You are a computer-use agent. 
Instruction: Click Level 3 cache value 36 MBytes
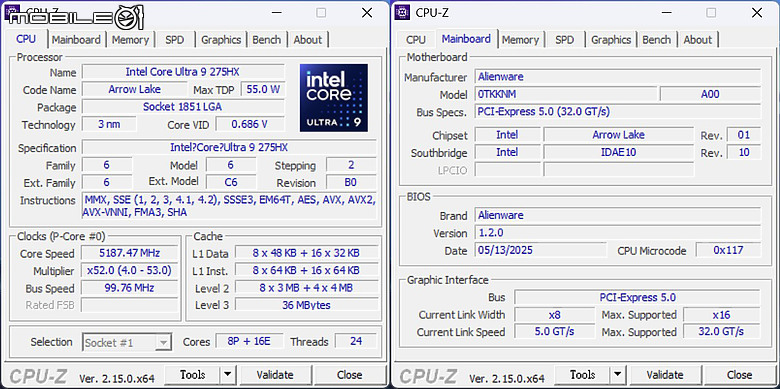point(306,305)
